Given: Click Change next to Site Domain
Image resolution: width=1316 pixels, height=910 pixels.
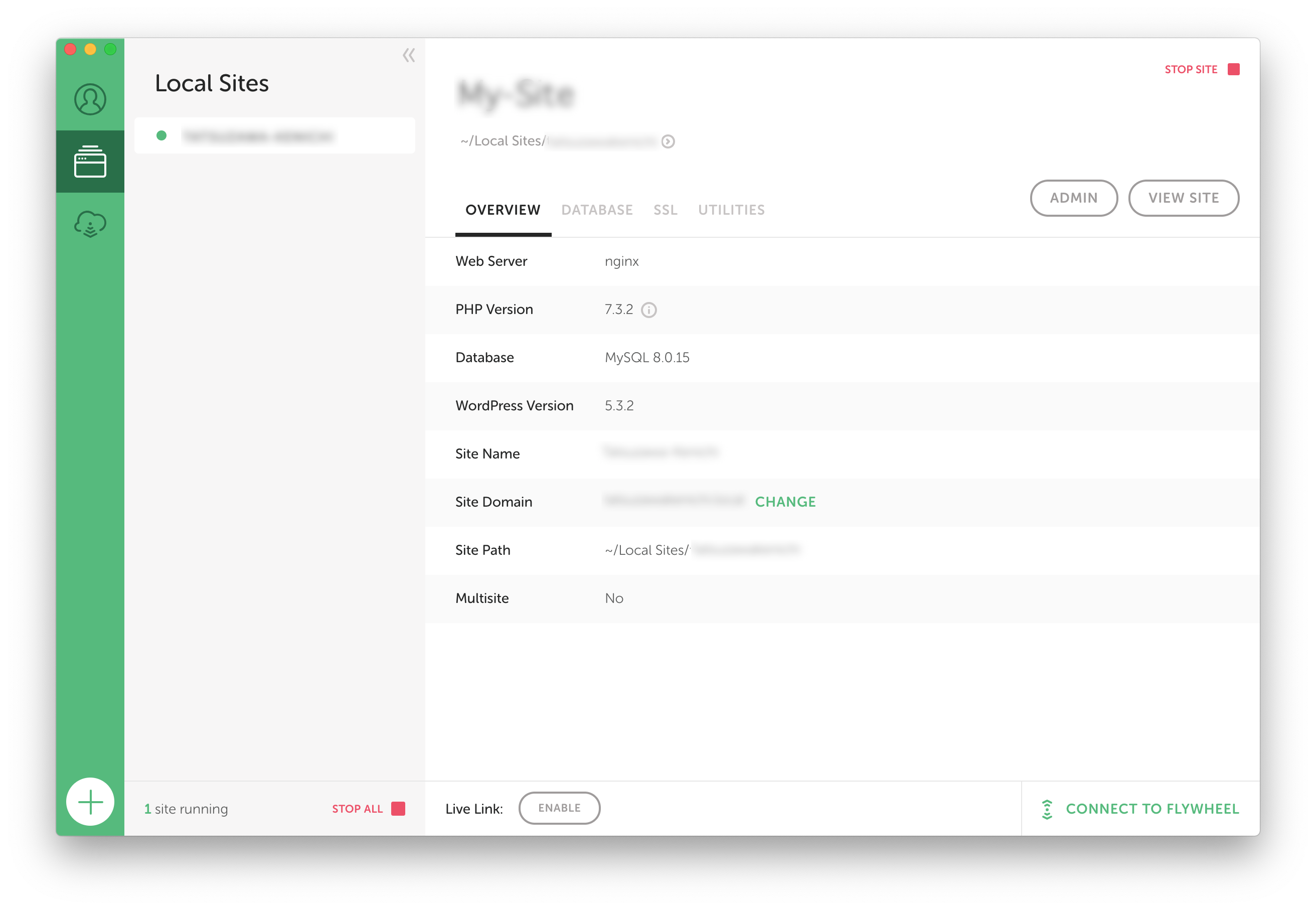Looking at the screenshot, I should (x=785, y=502).
